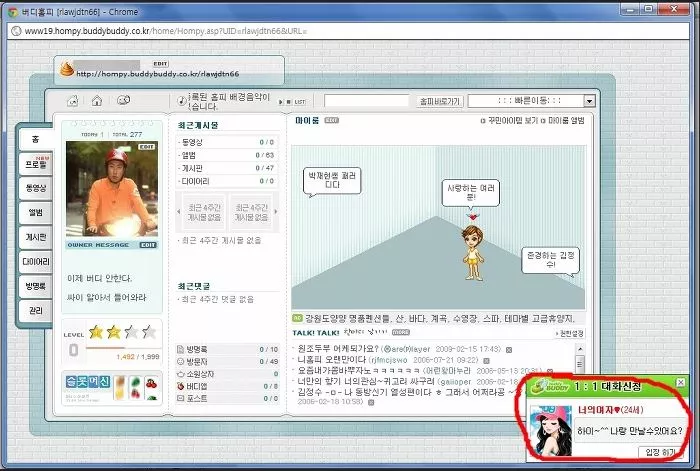Screen dimensions: 700x471
Task: Click the Buddy logo in the chat popup header
Action: [550, 386]
